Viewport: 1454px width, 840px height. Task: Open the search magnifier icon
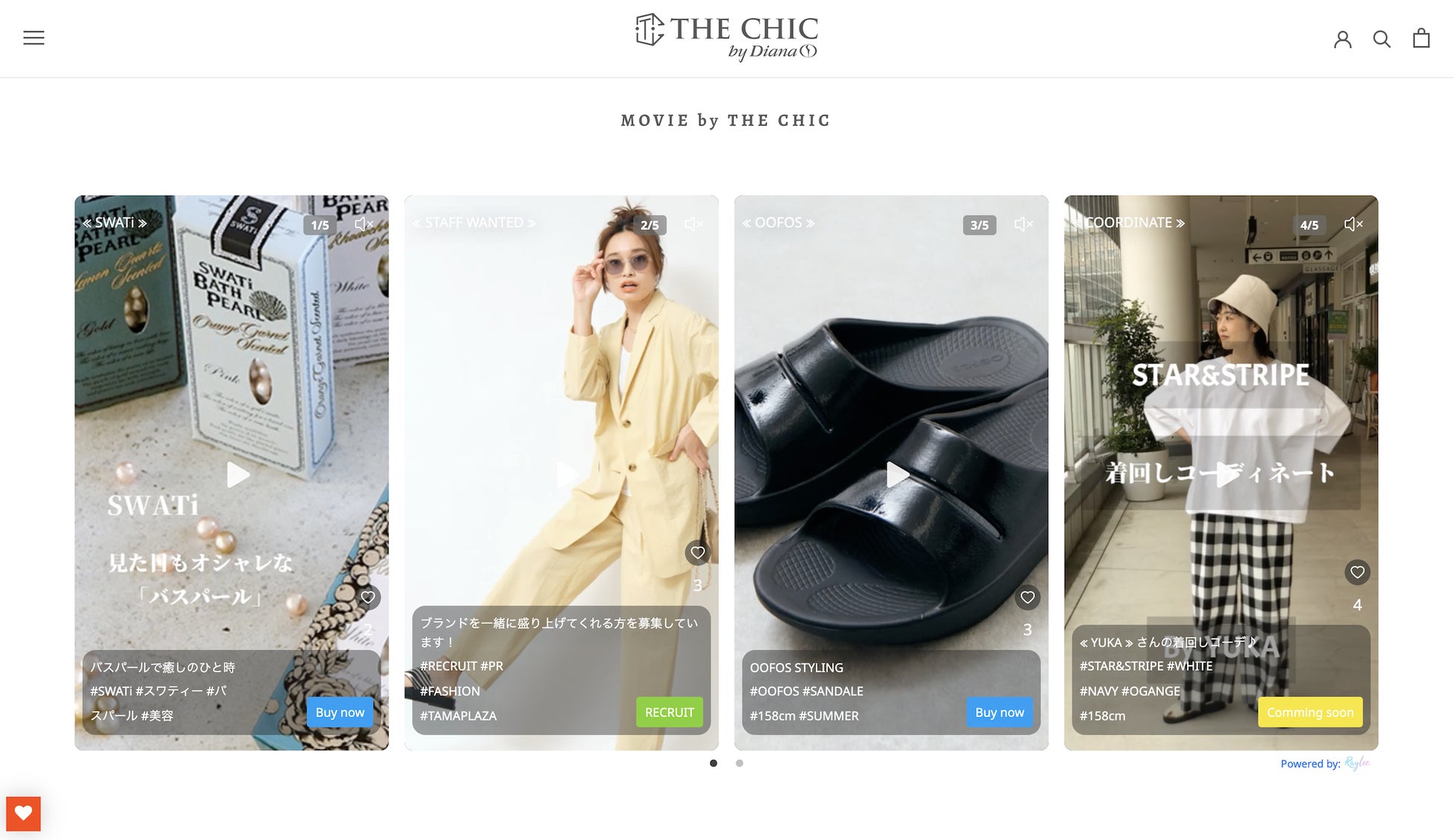coord(1382,39)
